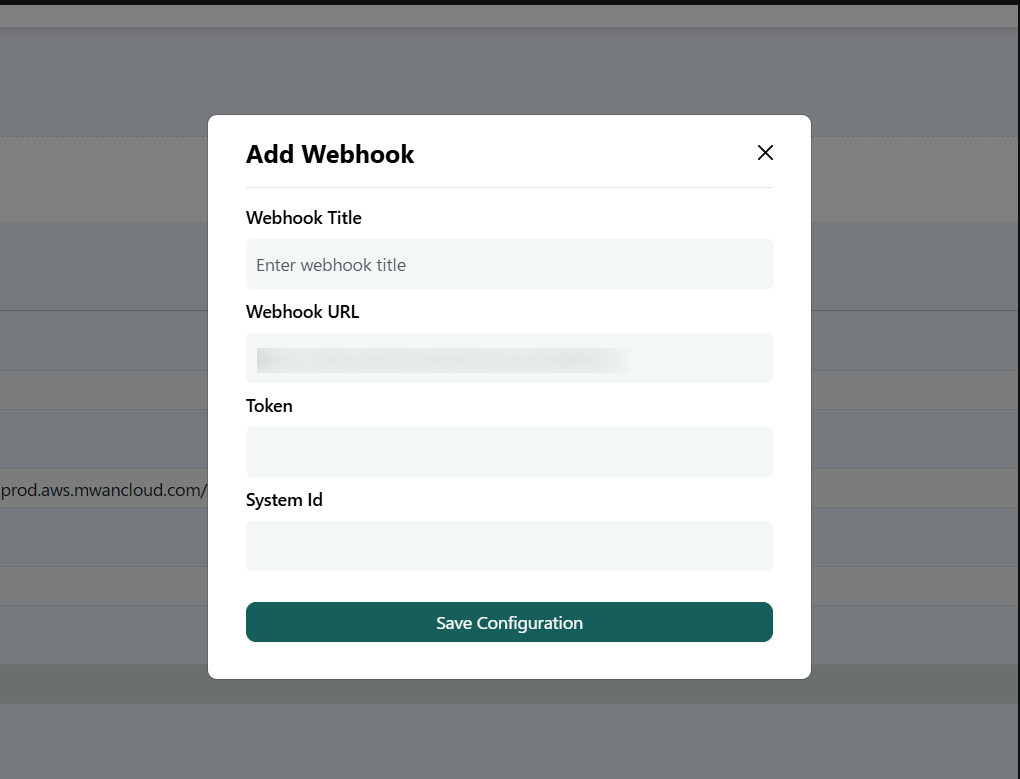Click the 'Webhook Title' label
The image size is (1020, 779).
[304, 218]
